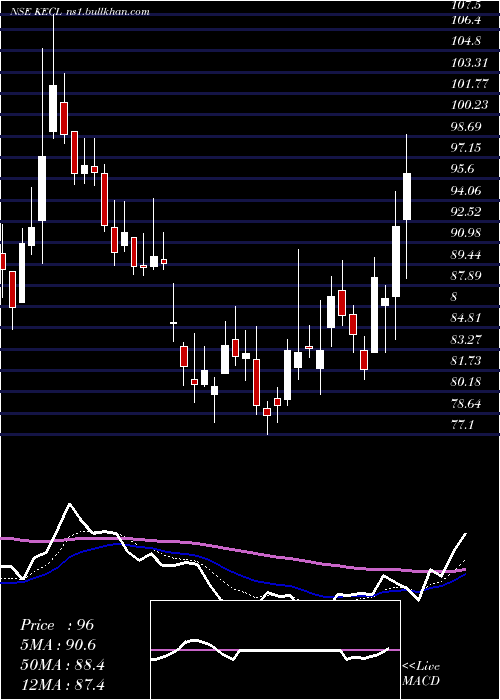The image size is (500, 700).
Task: Click the 100.23 price axis label
Action: click(x=469, y=105)
